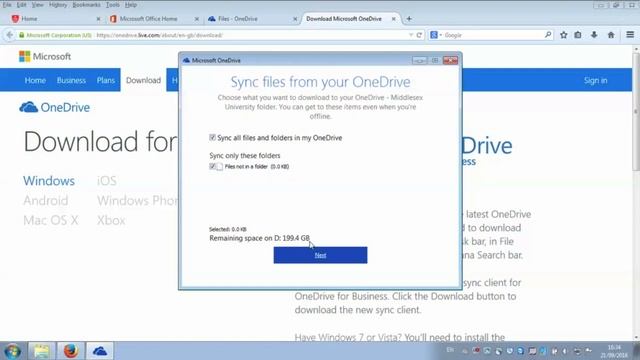Open the View menu
Screen dimensions: 640x360
coord(38,5)
